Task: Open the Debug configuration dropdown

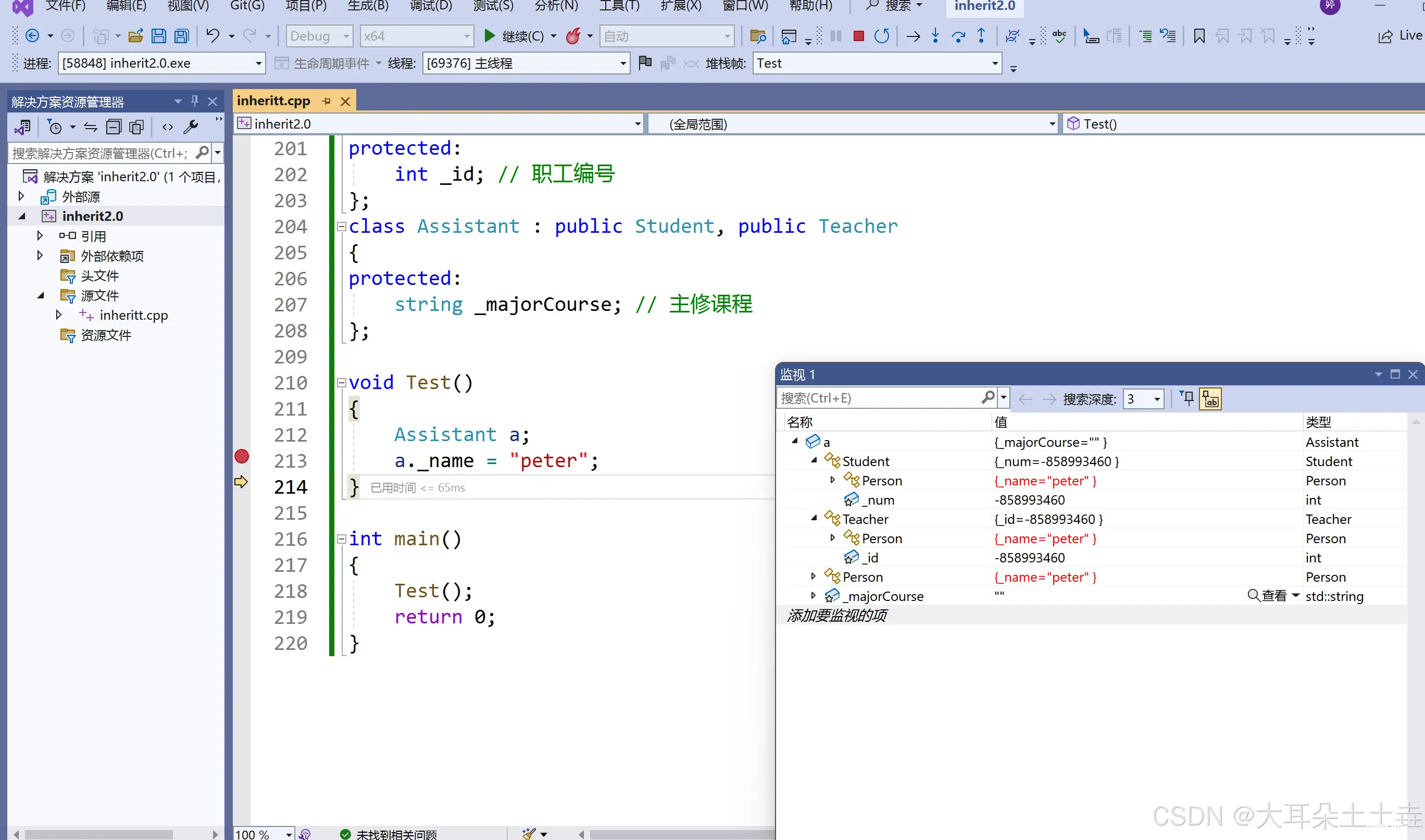Action: 319,36
